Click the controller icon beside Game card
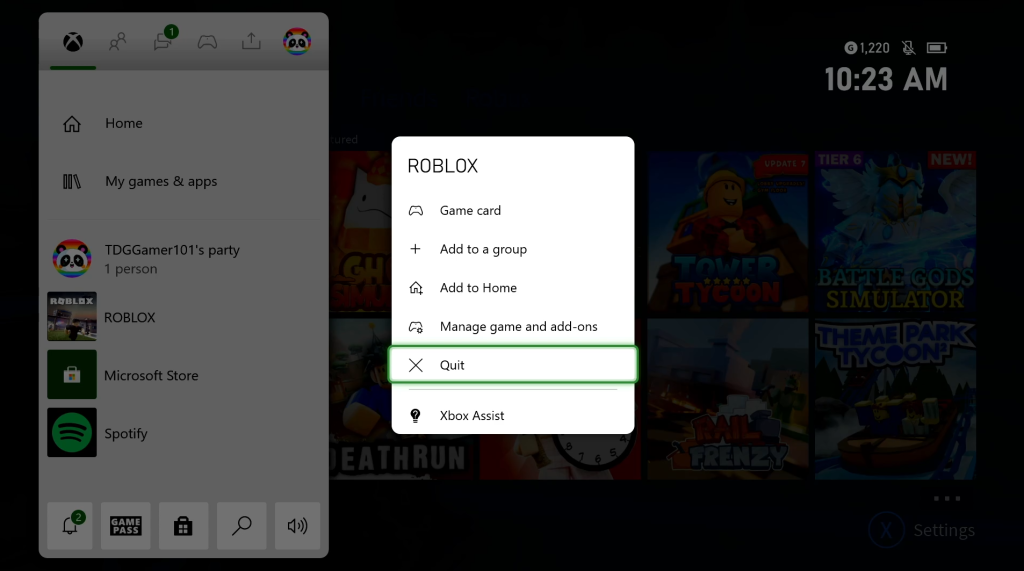 [x=416, y=210]
